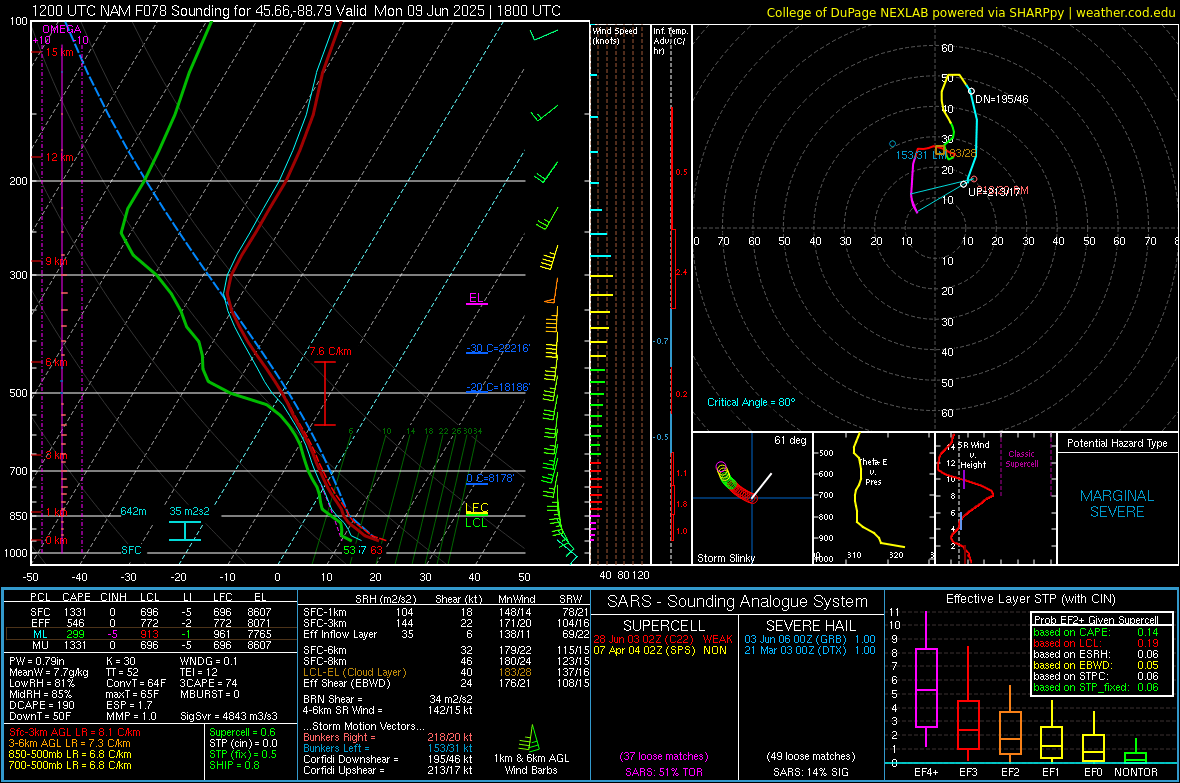Click the 7.6 C/km lapse rate label
The height and width of the screenshot is (783, 1180).
[x=330, y=351]
